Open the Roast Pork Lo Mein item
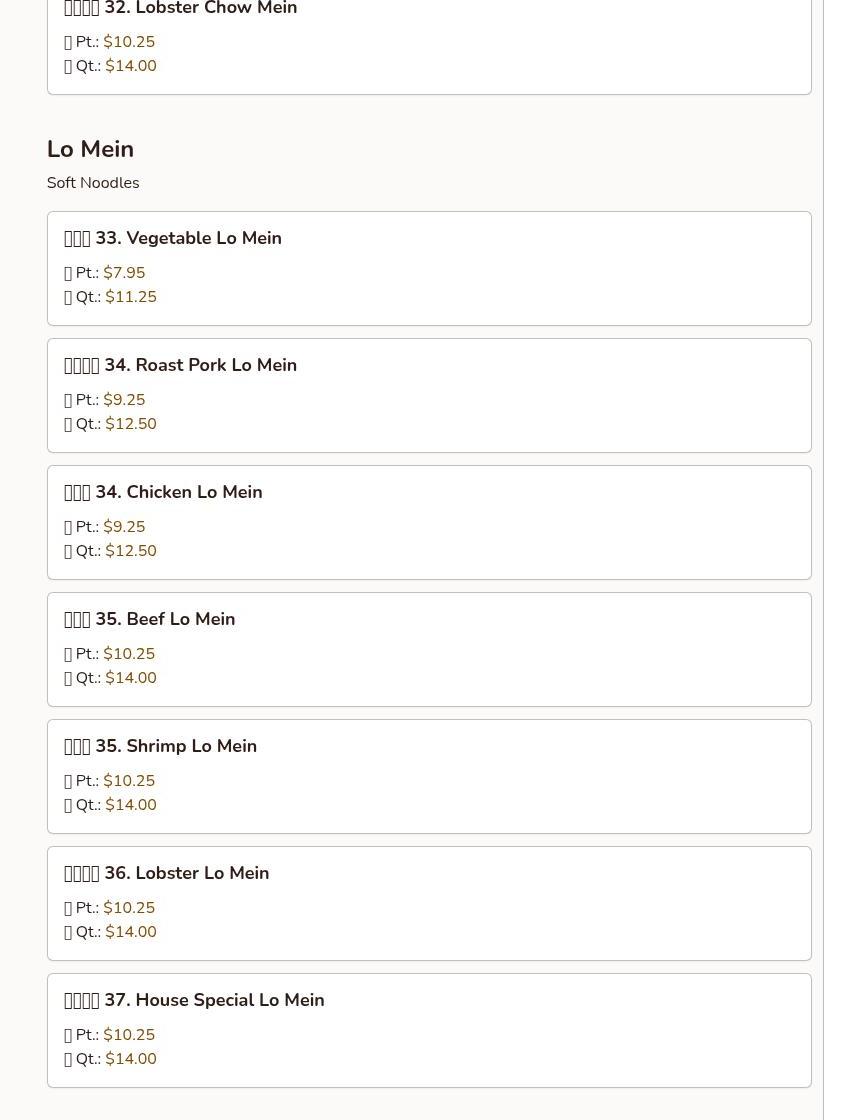Screen dimensions: 844x1120 pyautogui.click(x=180, y=365)
